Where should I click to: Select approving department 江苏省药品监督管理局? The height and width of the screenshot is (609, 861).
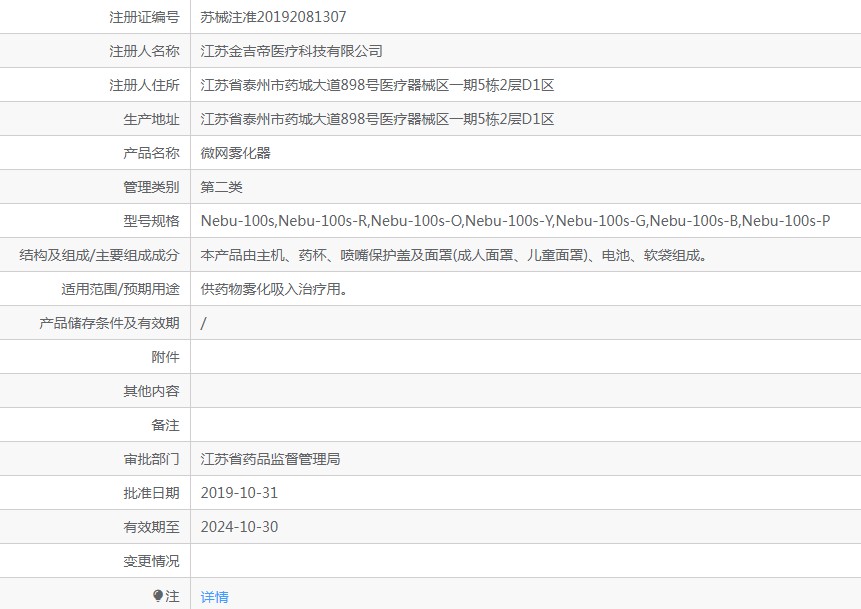click(x=270, y=459)
